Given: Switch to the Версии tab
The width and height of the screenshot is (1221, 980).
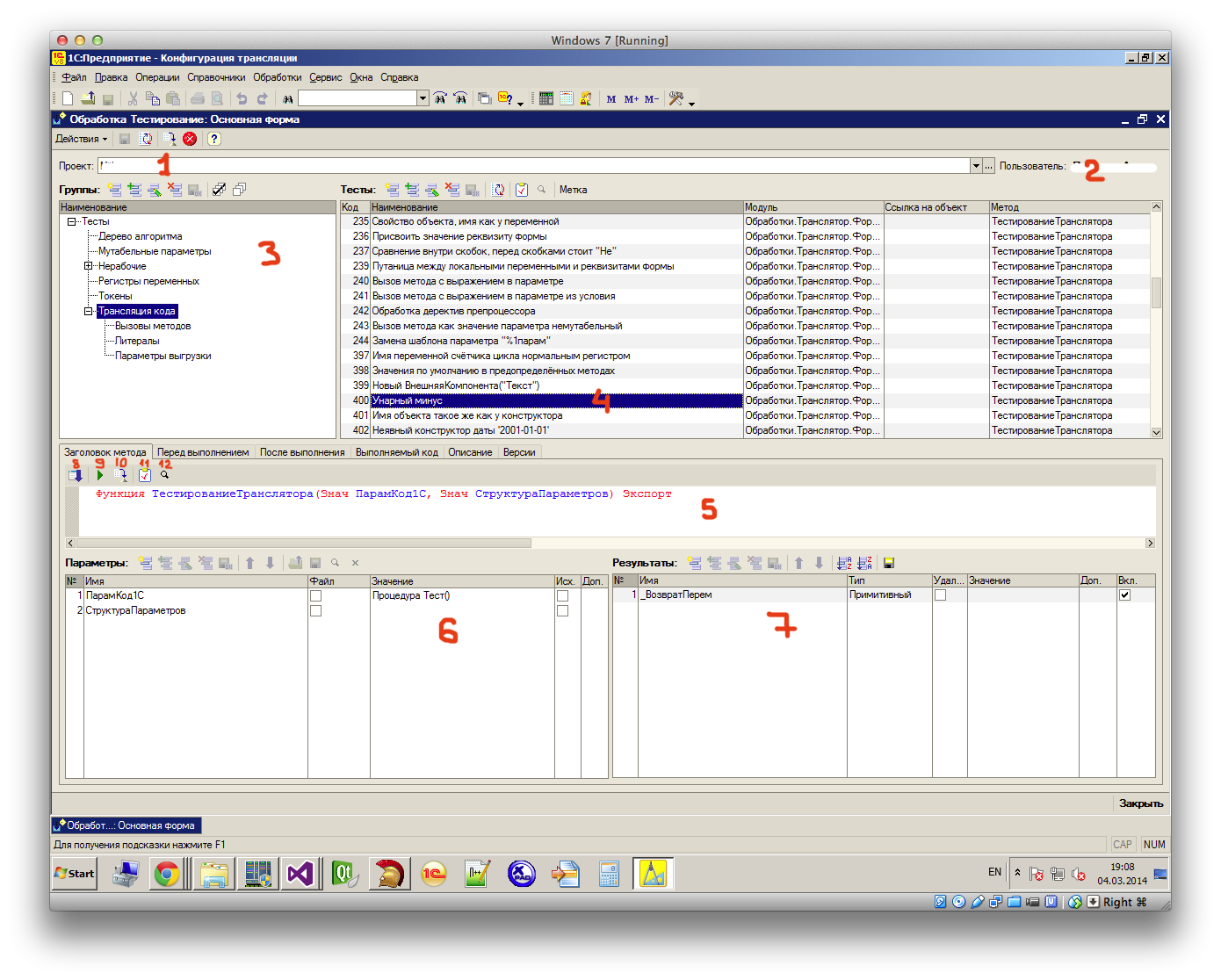Looking at the screenshot, I should [519, 452].
